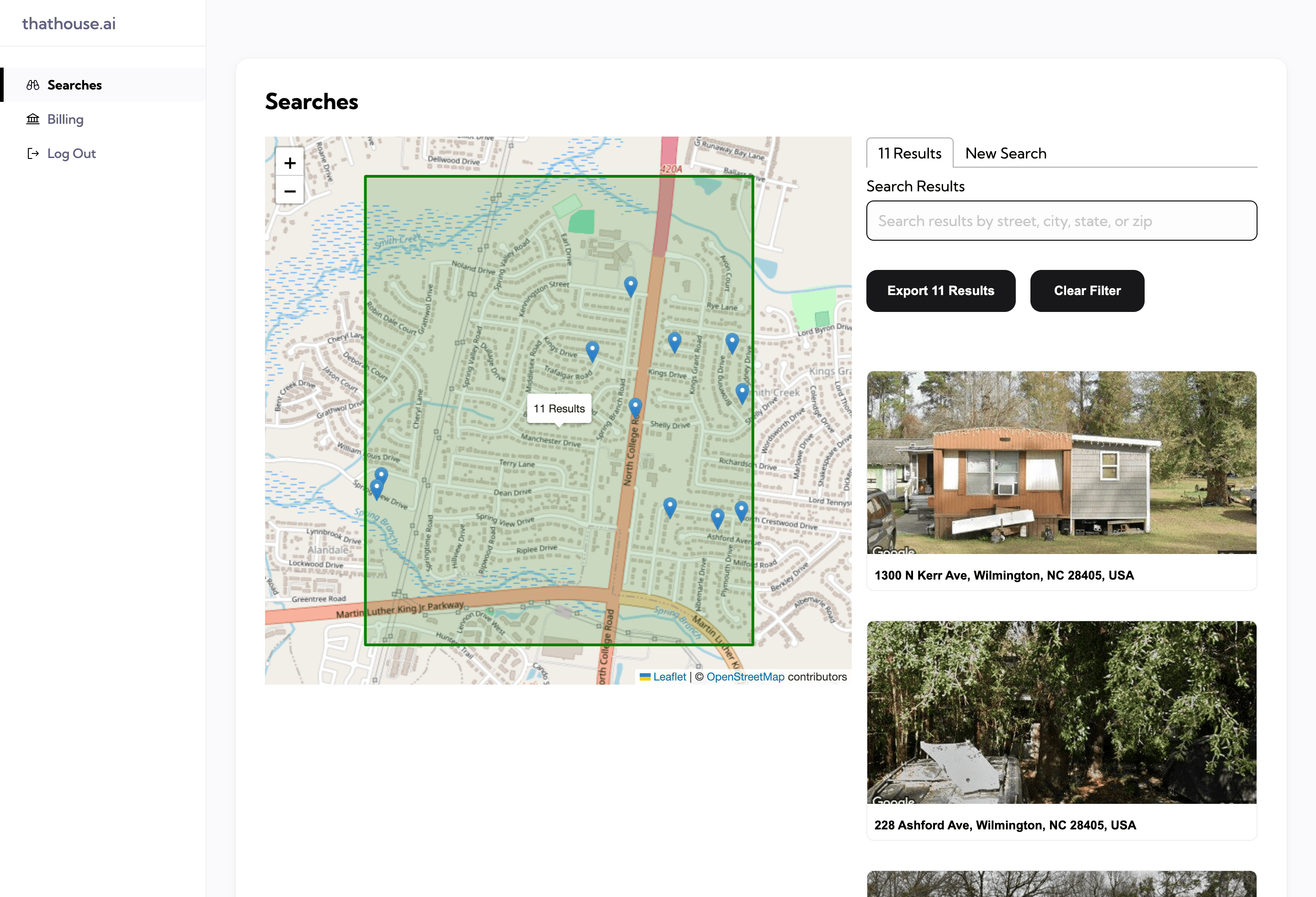The width and height of the screenshot is (1316, 897).
Task: Click the Billing bank icon
Action: point(33,119)
